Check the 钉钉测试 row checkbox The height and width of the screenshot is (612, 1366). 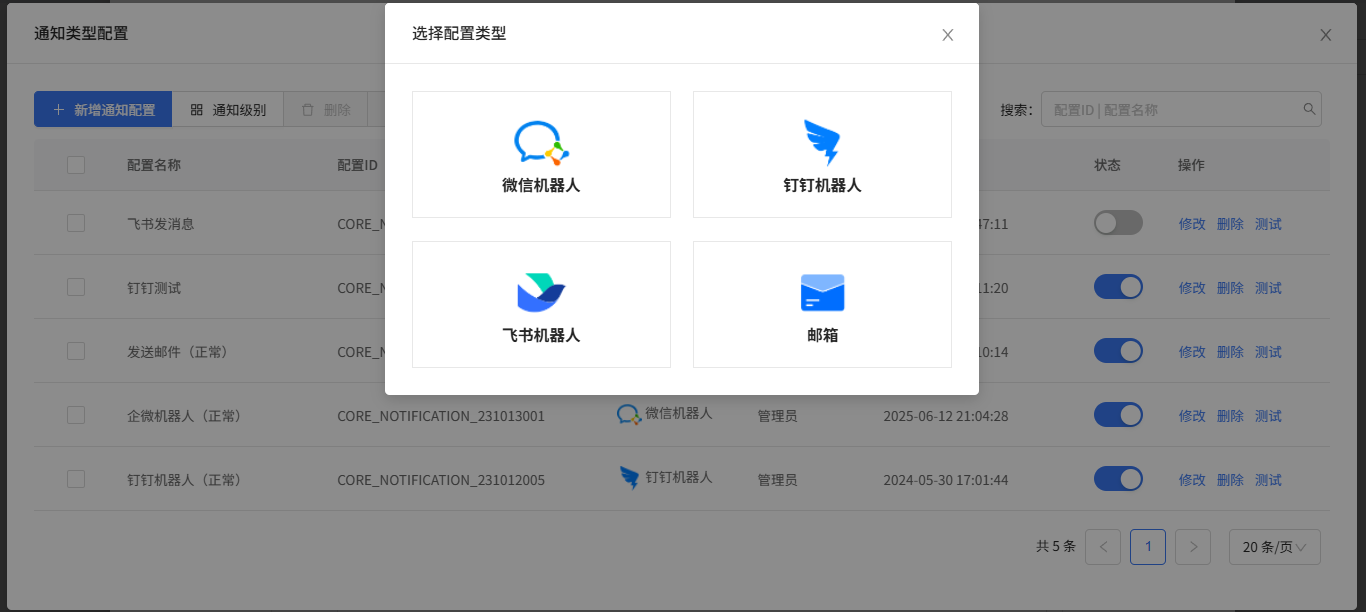click(76, 287)
